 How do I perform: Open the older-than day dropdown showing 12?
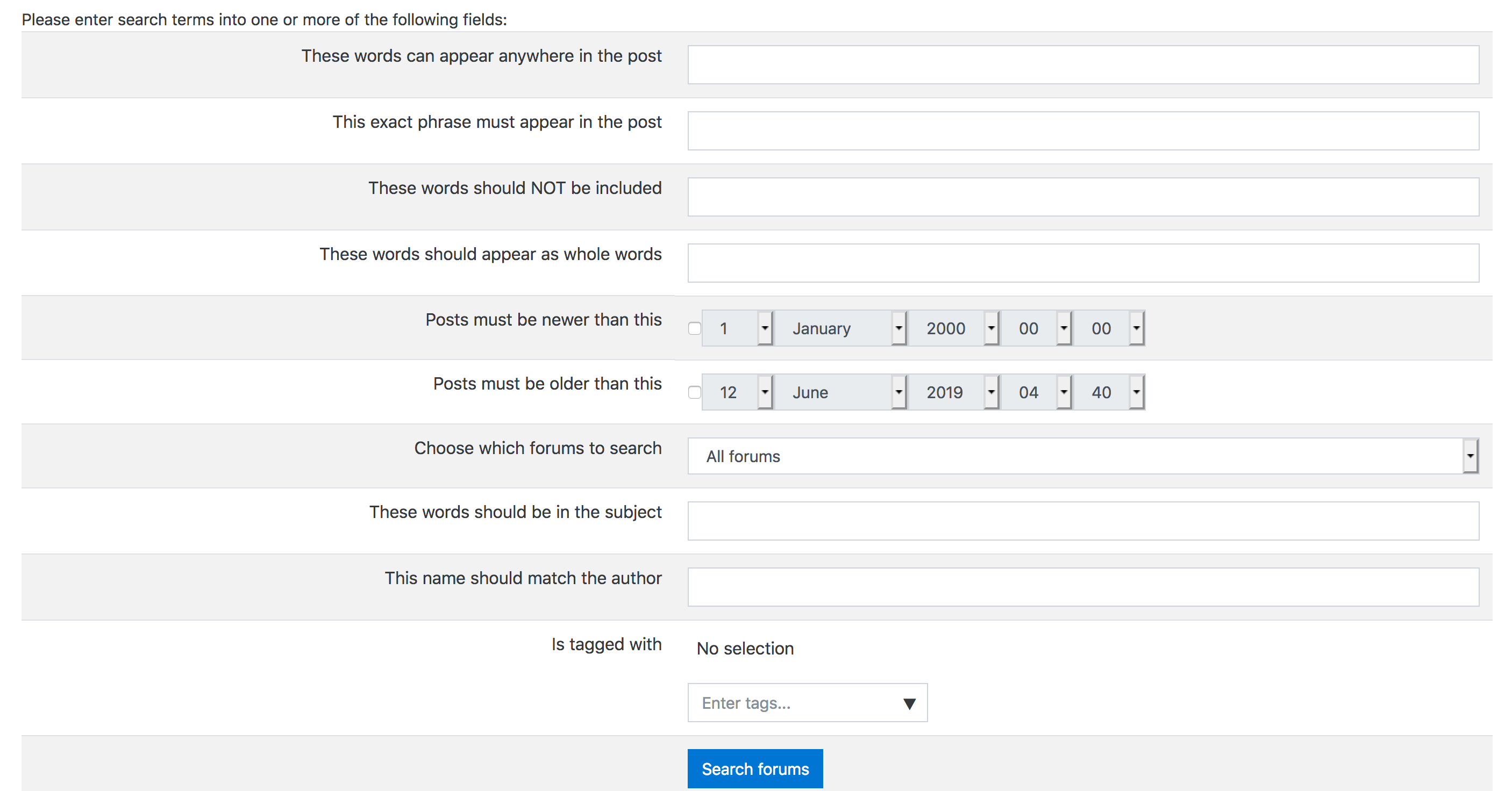pos(737,392)
